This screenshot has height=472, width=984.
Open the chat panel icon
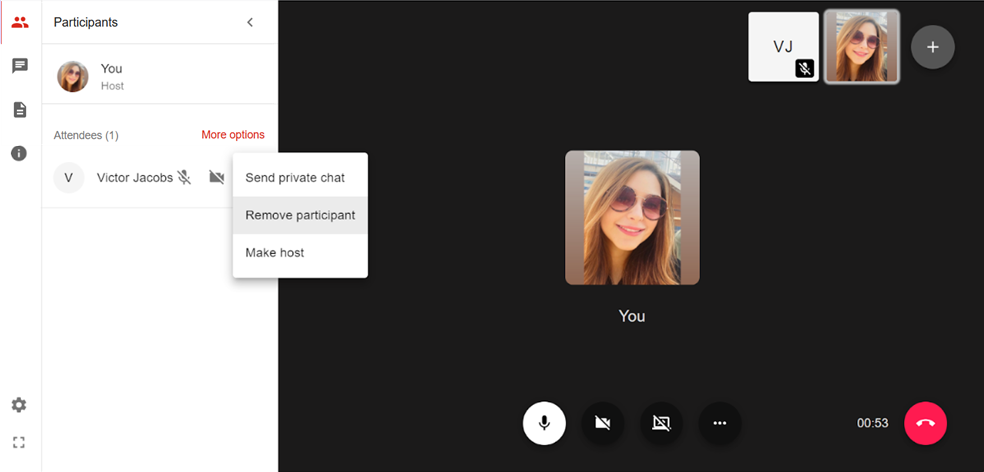pos(19,66)
